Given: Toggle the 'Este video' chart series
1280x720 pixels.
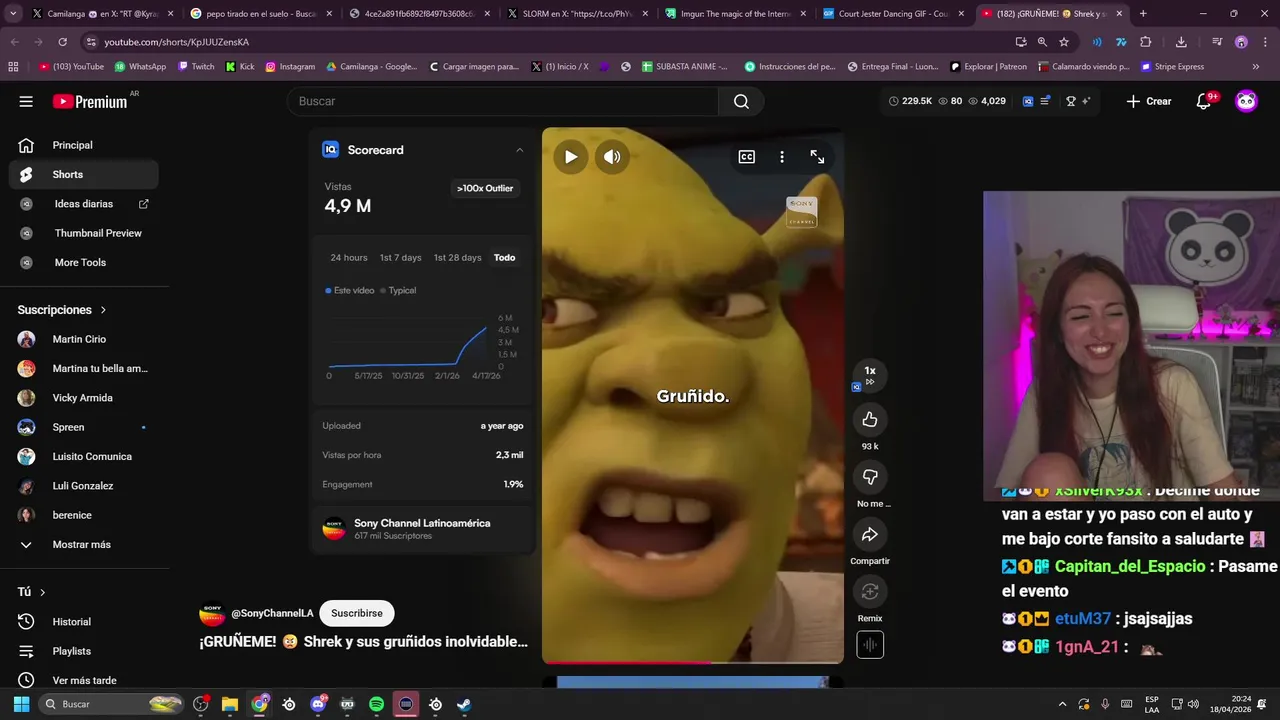Looking at the screenshot, I should [x=349, y=290].
